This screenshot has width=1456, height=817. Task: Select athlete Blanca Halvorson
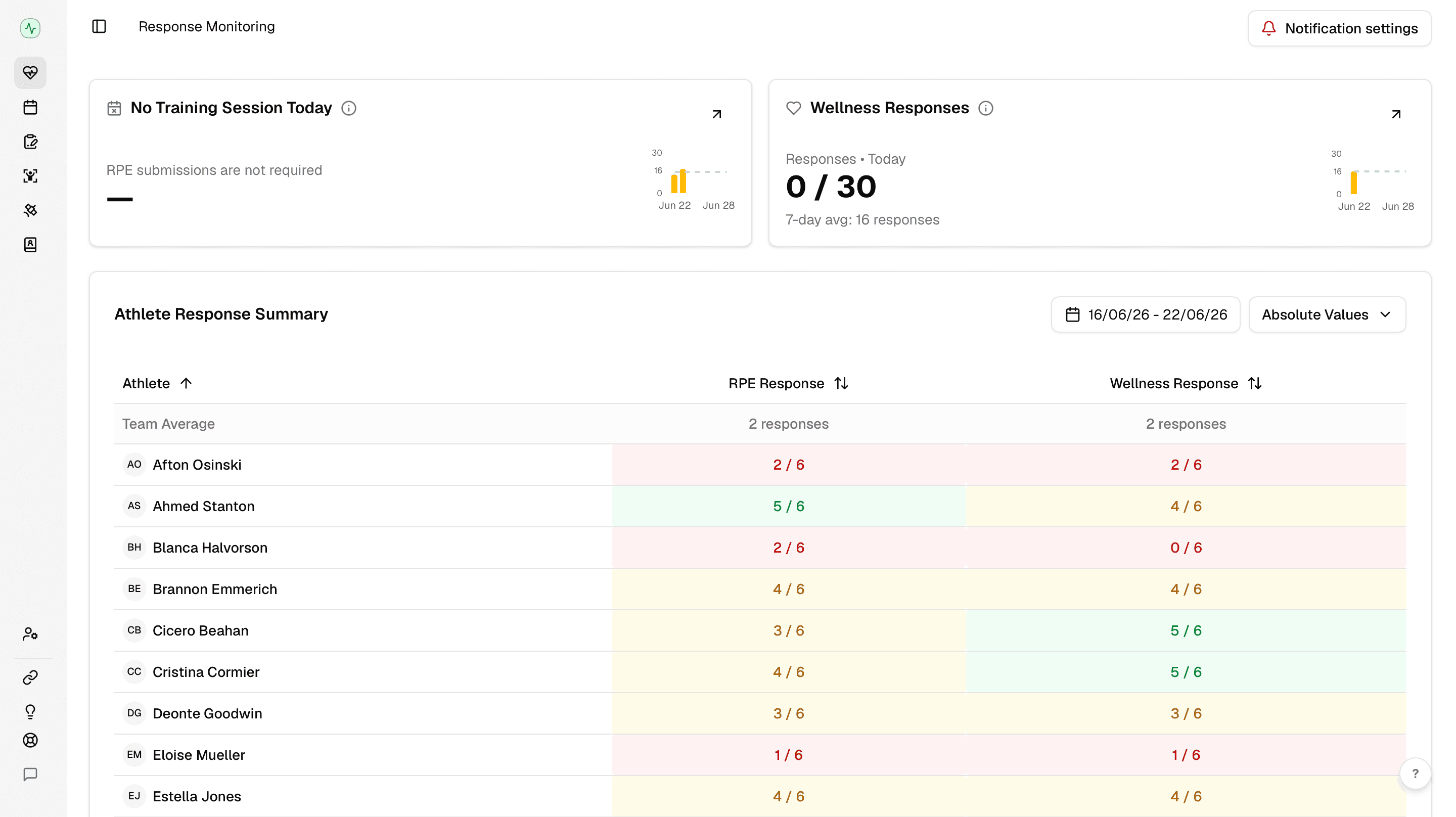coord(210,548)
